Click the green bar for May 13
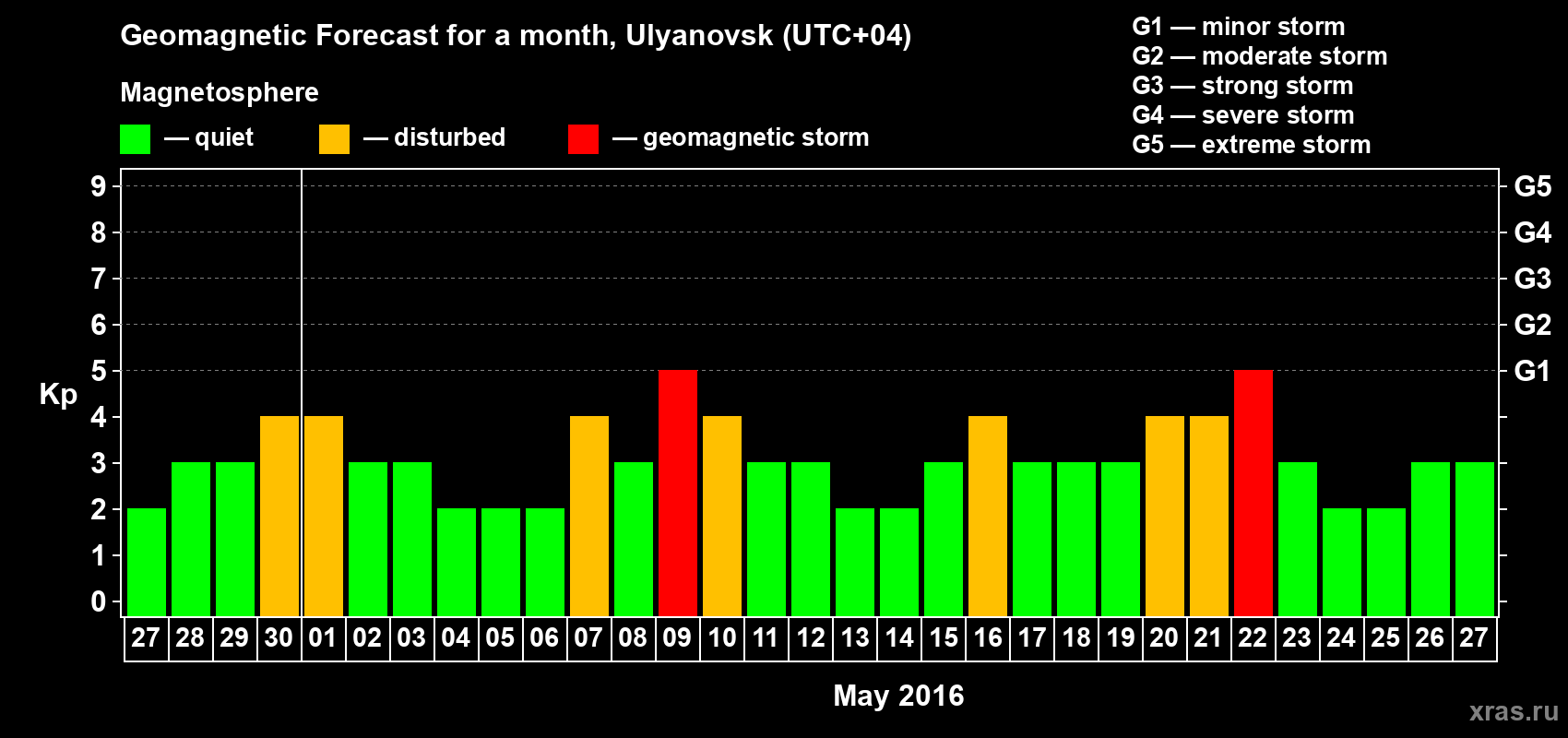This screenshot has width=1568, height=738. coord(855,563)
